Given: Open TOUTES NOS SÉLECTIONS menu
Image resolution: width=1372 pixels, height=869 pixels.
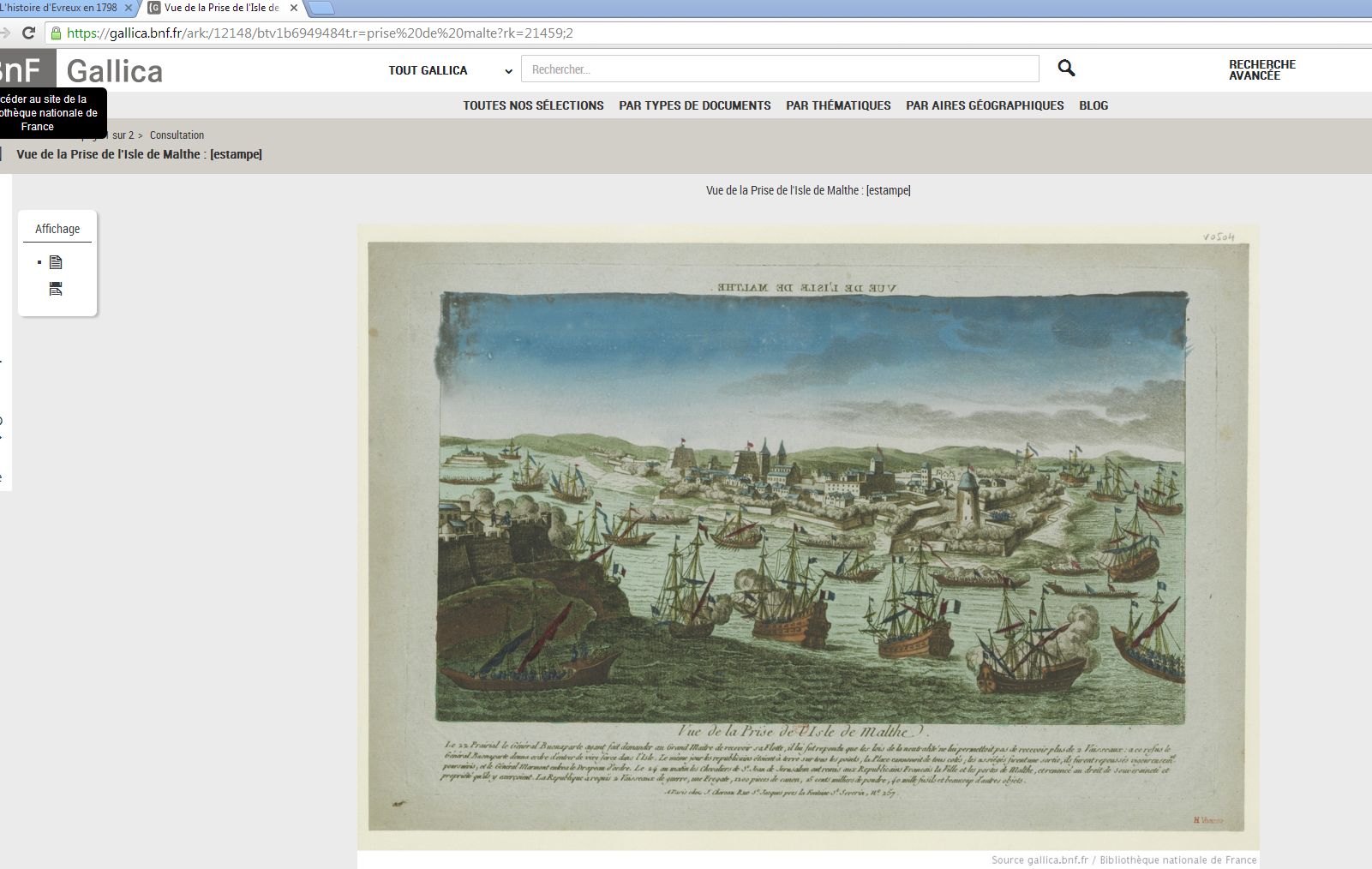Looking at the screenshot, I should tap(533, 105).
